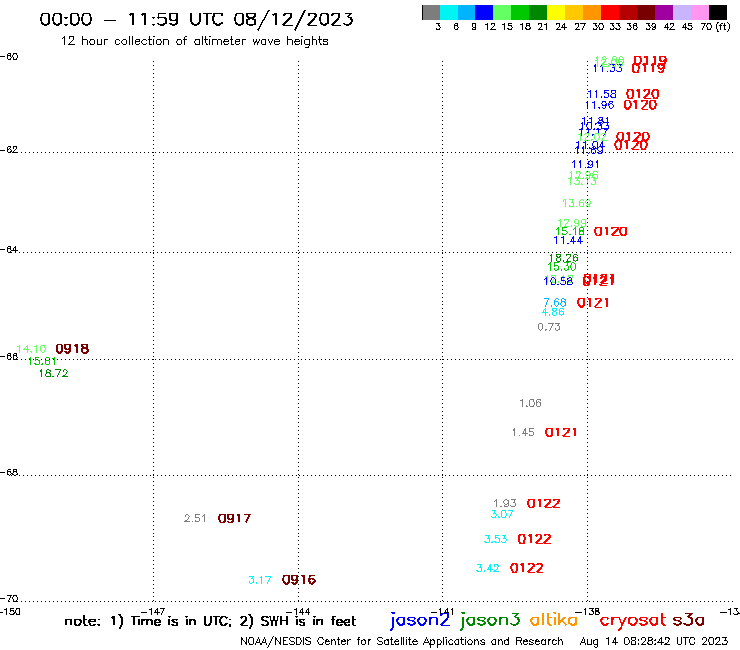Click wave height value 1.45
Viewport: 740px width, 650px height.
[523, 432]
